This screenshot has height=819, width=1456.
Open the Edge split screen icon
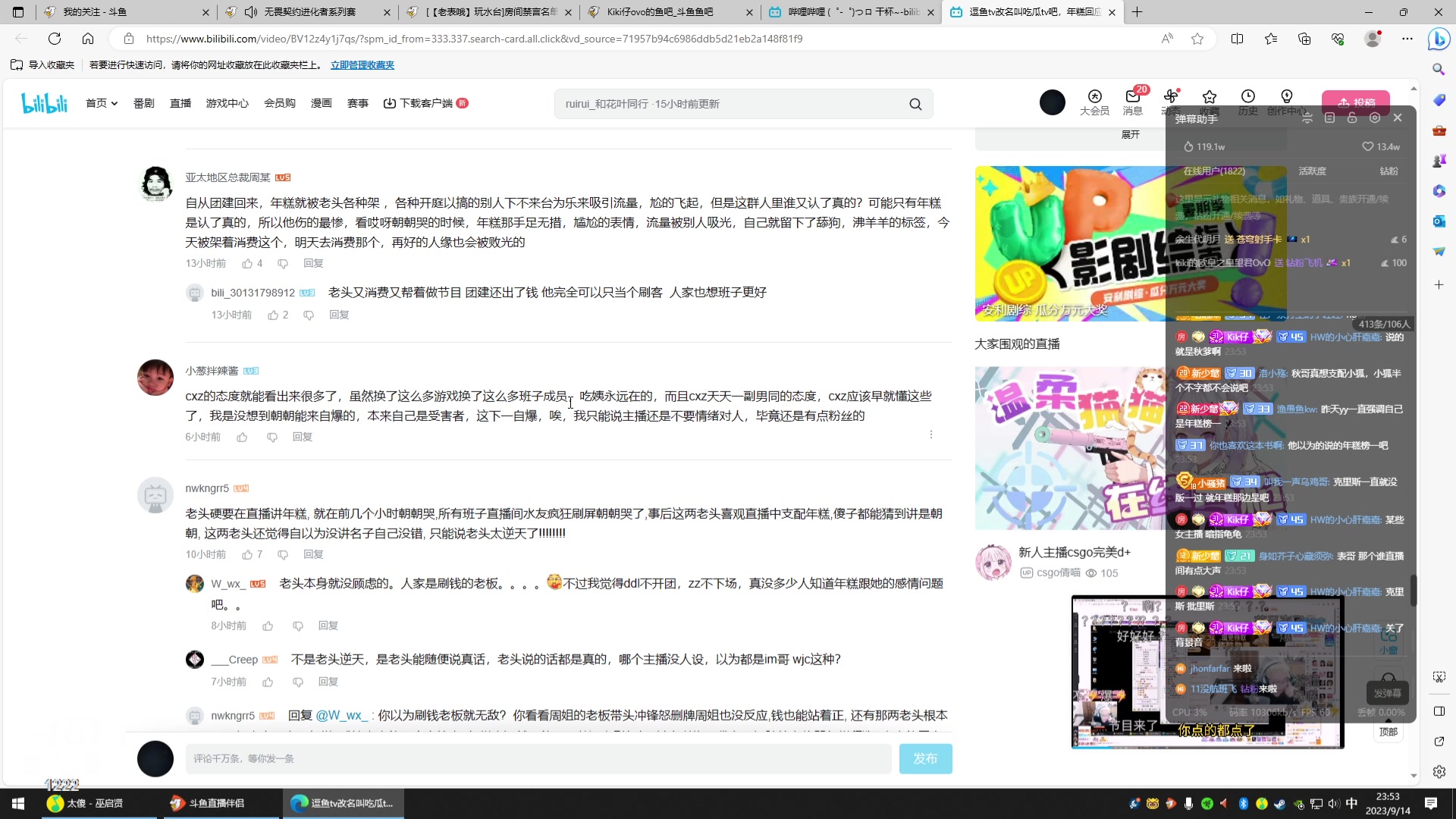coord(1237,39)
